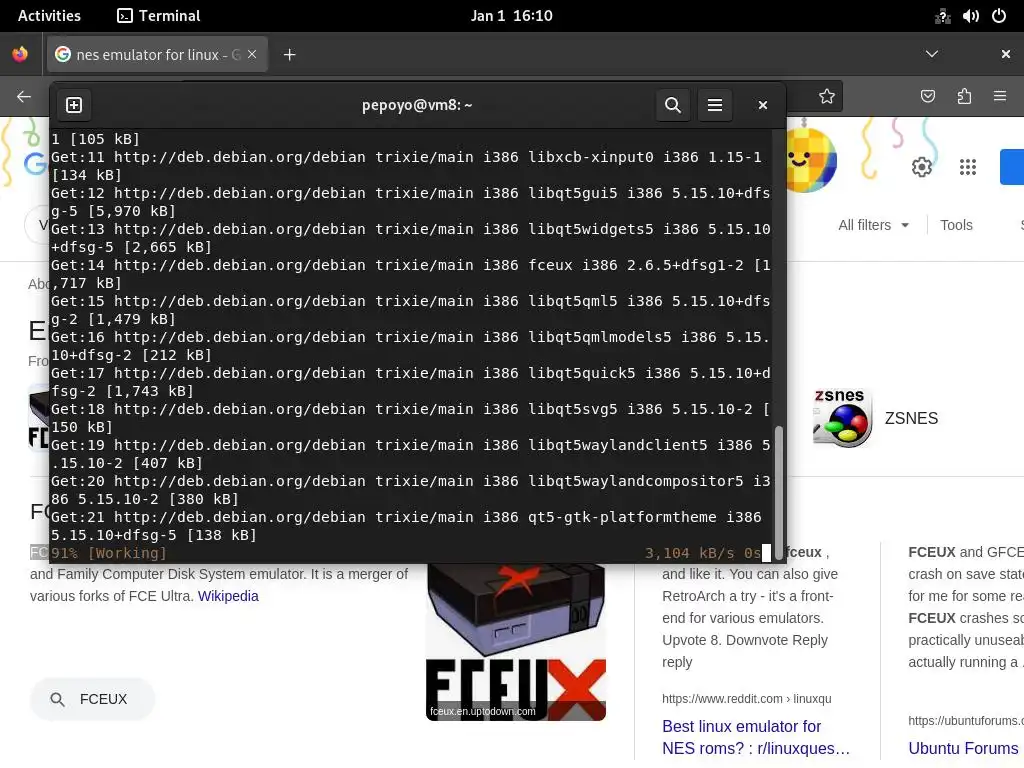Screen dimensions: 1024x768
Task: Click the '3,104 kB/s 0s' download speed text
Action: [x=702, y=553]
